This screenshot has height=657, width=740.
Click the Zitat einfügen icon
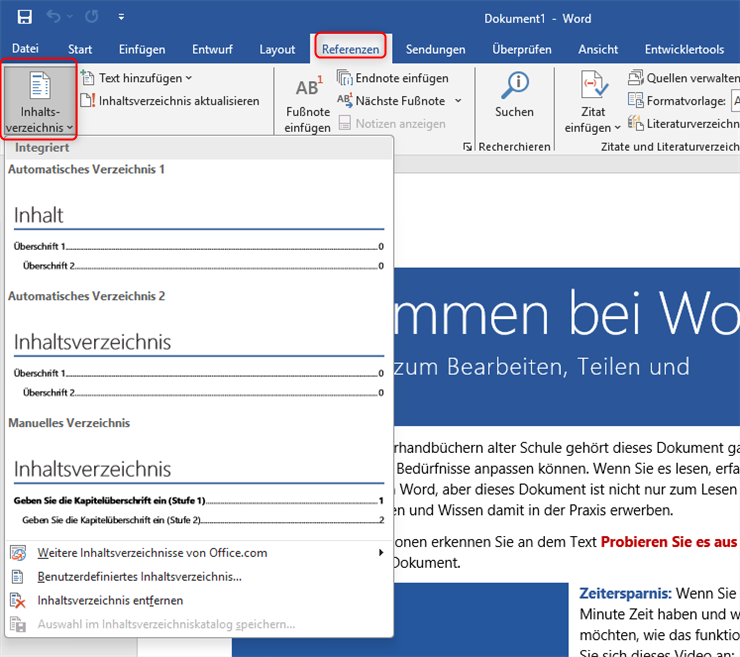[x=593, y=85]
